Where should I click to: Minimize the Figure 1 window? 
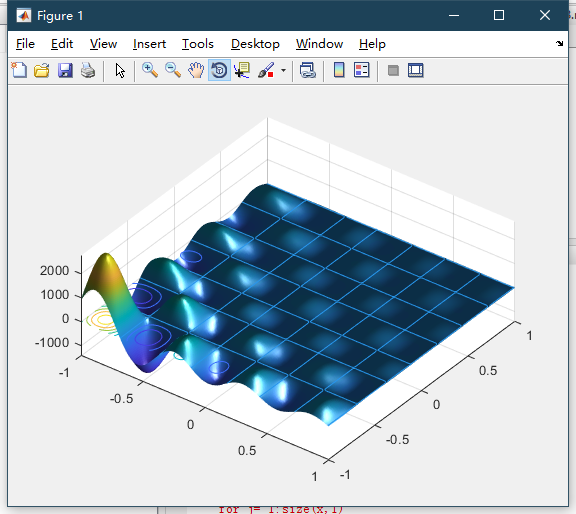point(454,15)
